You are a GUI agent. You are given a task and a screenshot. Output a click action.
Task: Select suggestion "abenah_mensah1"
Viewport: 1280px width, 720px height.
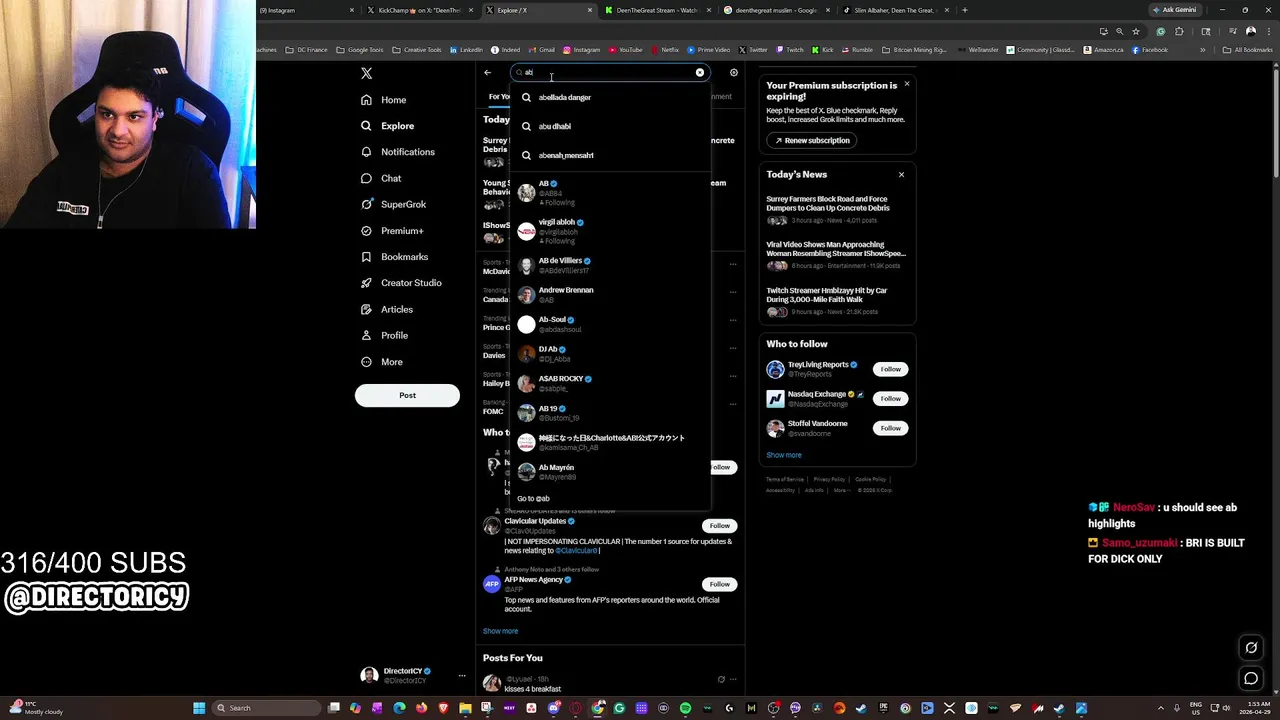coord(610,155)
